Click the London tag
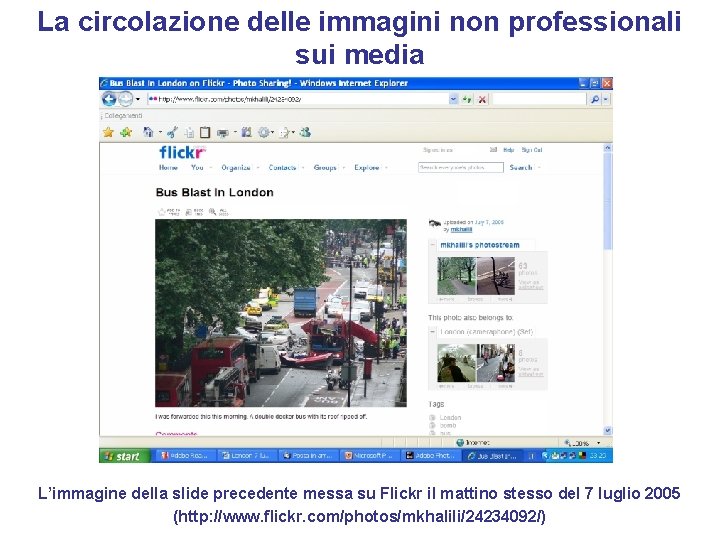This screenshot has height=540, width=720. [450, 417]
